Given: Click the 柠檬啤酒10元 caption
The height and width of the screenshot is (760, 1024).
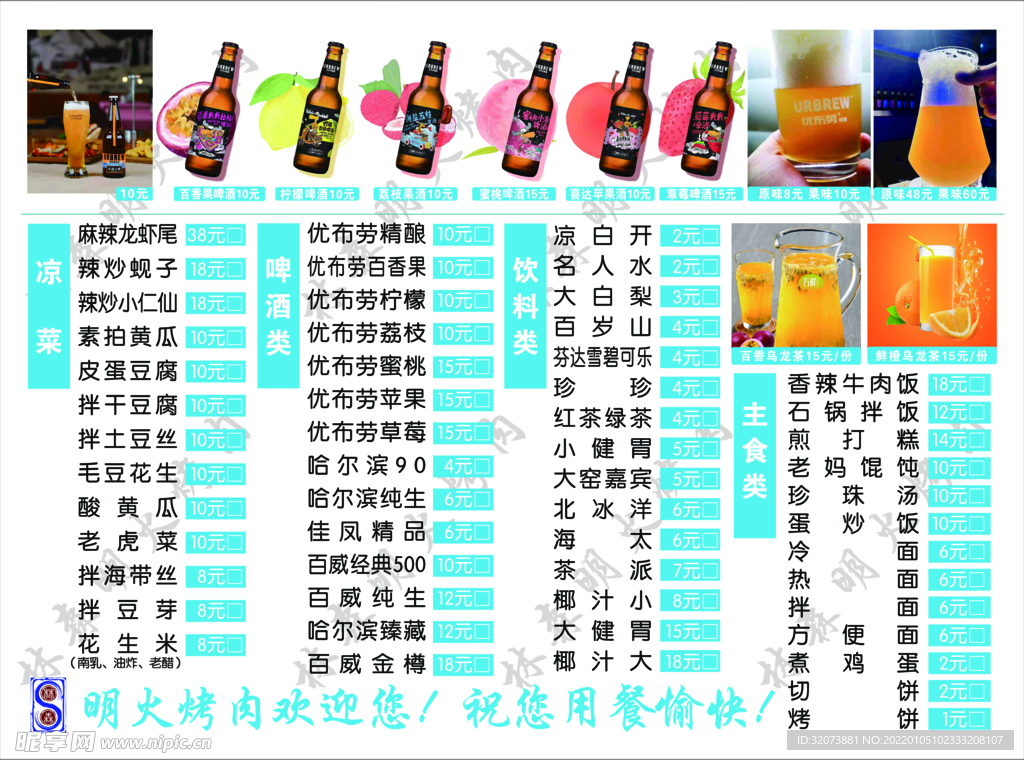Looking at the screenshot, I should [317, 194].
